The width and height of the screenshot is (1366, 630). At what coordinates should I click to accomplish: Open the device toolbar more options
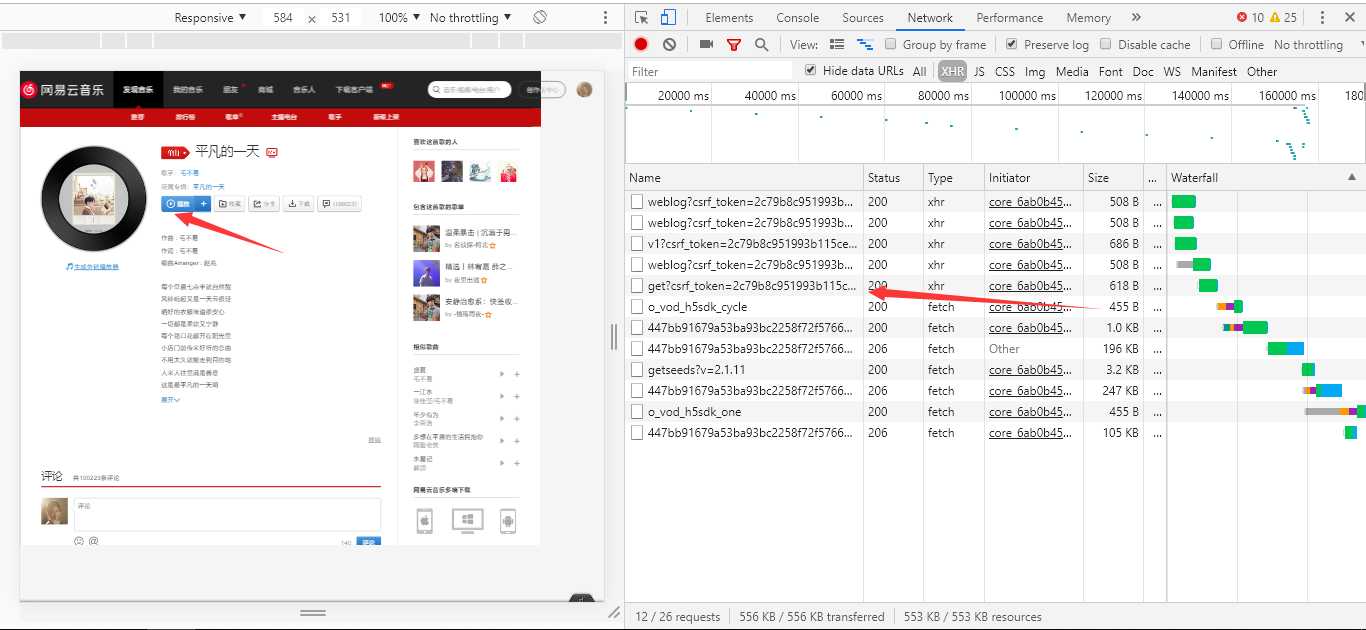(x=605, y=18)
